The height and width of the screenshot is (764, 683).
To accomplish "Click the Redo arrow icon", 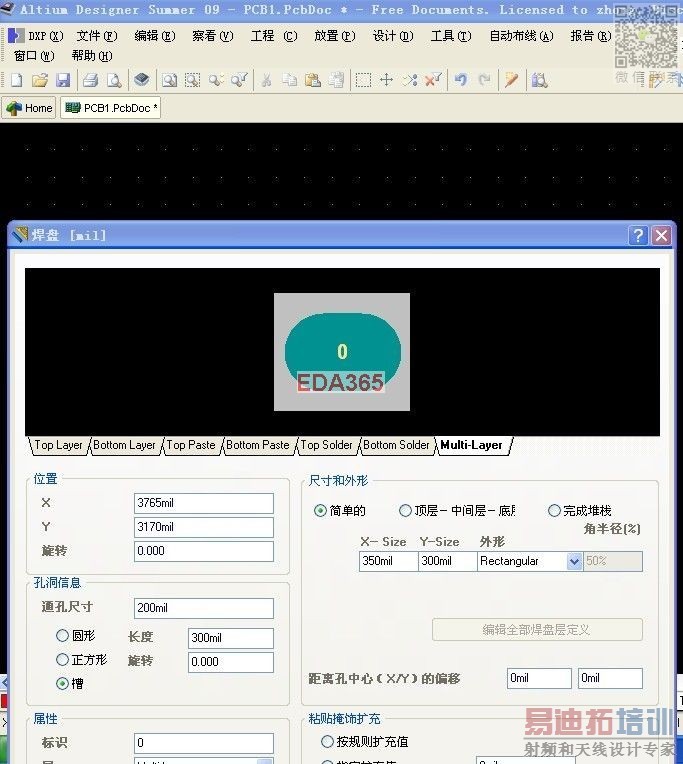I will pyautogui.click(x=484, y=80).
